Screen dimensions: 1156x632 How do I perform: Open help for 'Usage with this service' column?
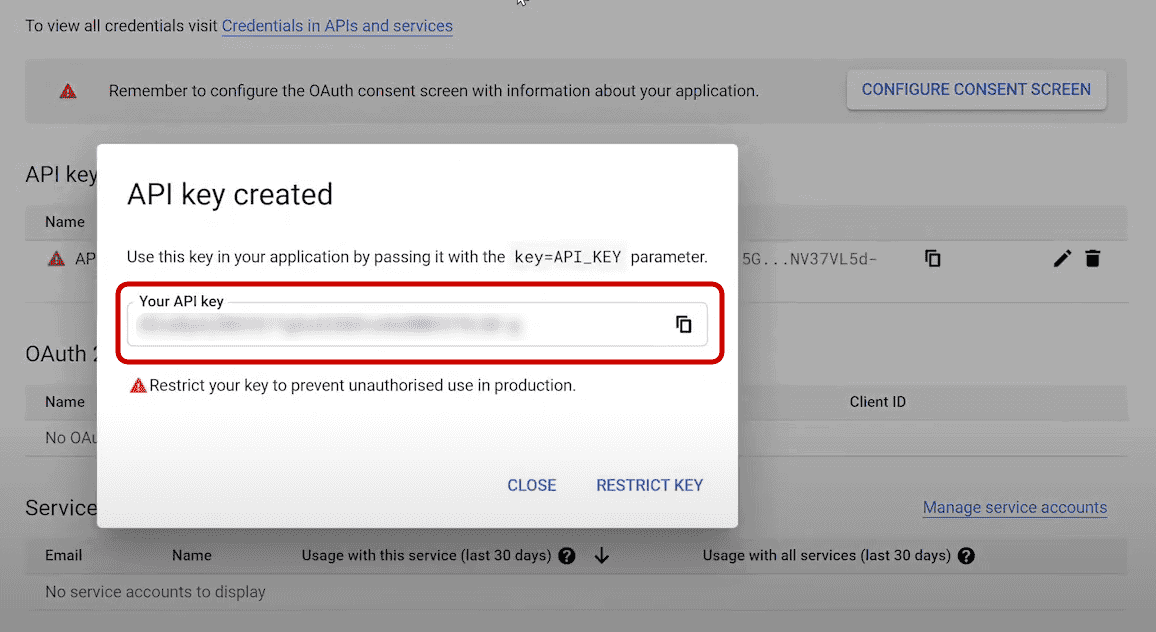click(x=567, y=555)
